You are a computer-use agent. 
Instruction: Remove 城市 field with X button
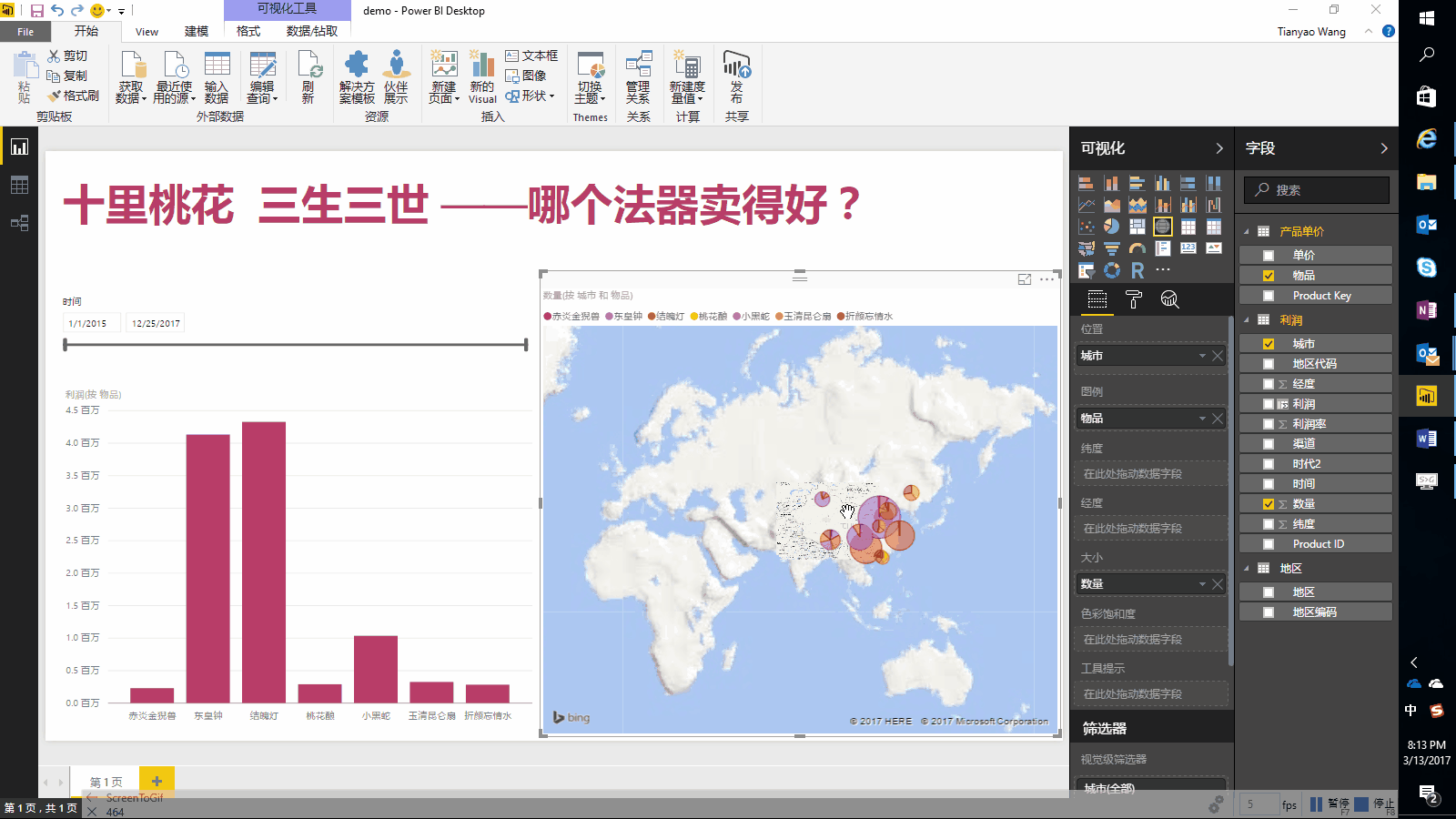1218,356
